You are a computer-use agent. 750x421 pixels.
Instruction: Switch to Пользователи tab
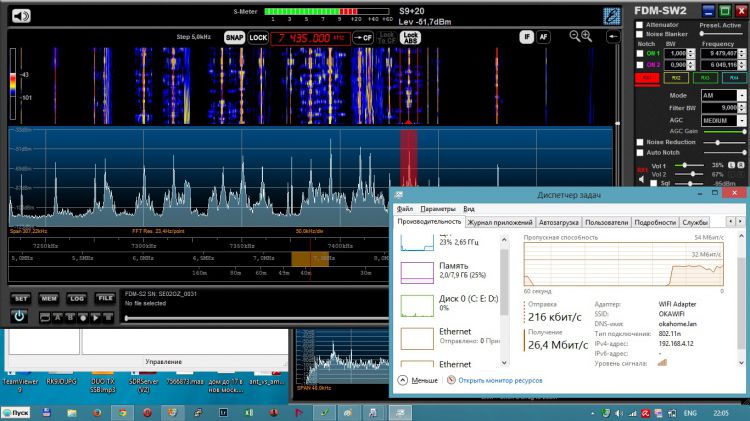click(x=607, y=222)
